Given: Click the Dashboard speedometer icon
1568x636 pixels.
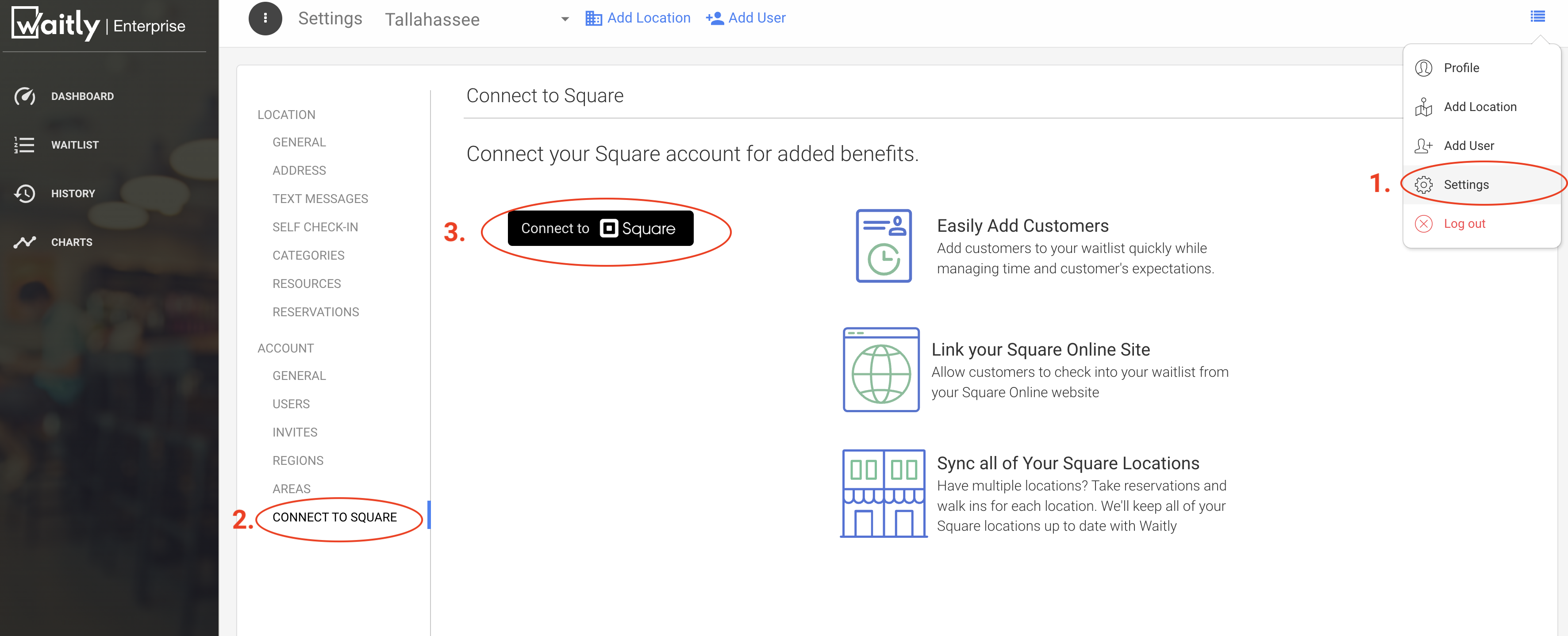Looking at the screenshot, I should pos(25,96).
